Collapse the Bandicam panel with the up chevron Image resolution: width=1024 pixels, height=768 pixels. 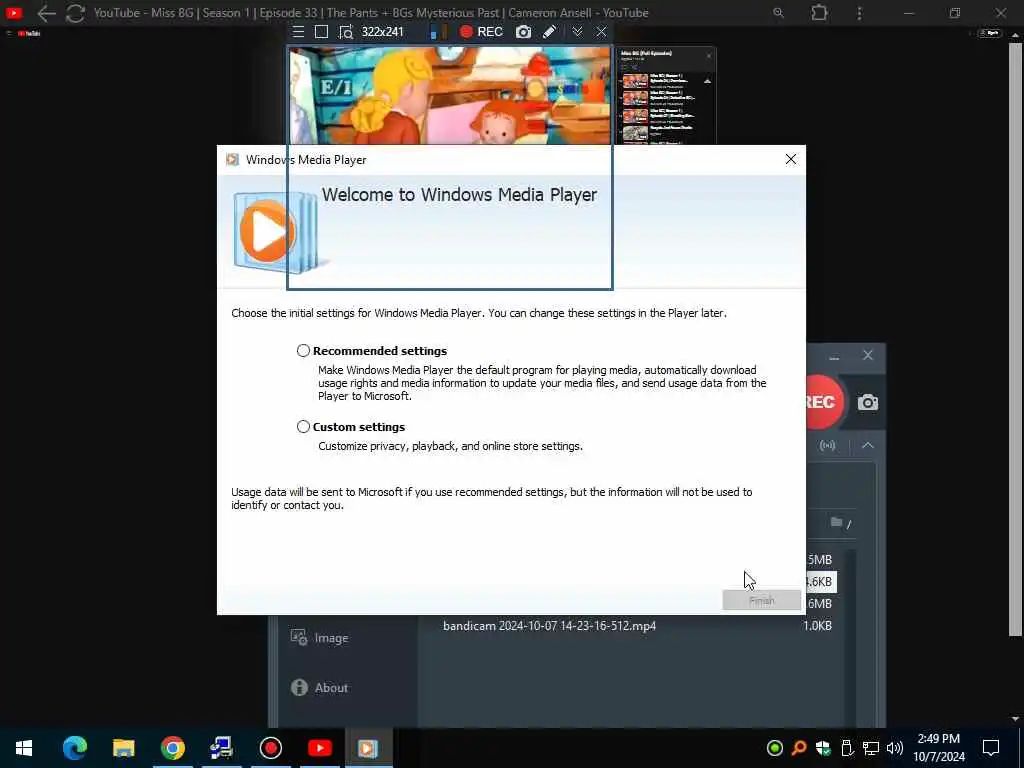[x=867, y=445]
